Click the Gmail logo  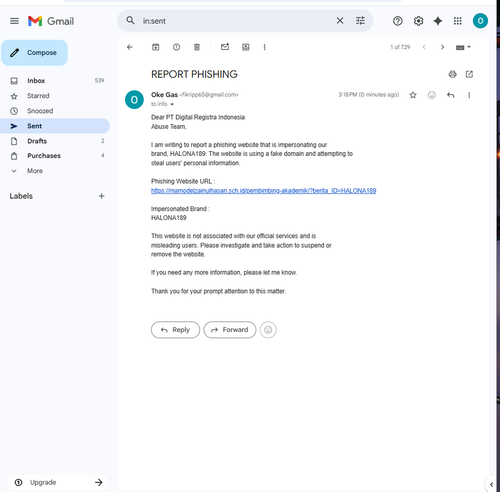coord(51,21)
